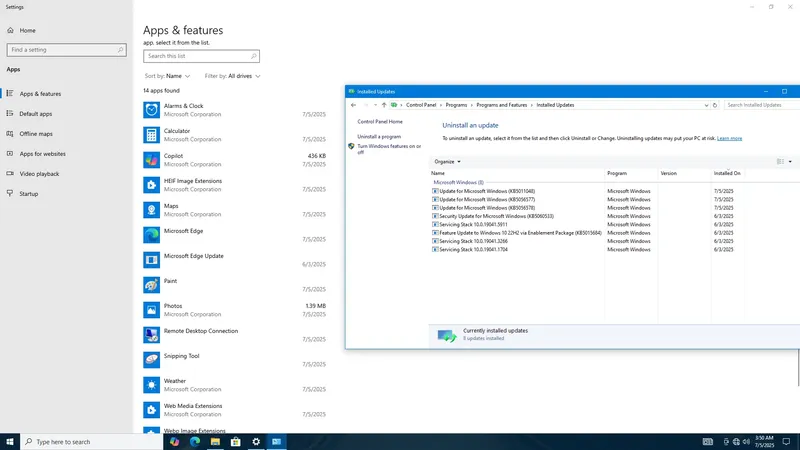The image size is (800, 450).
Task: Open File Explorer from the taskbar
Action: [215, 442]
